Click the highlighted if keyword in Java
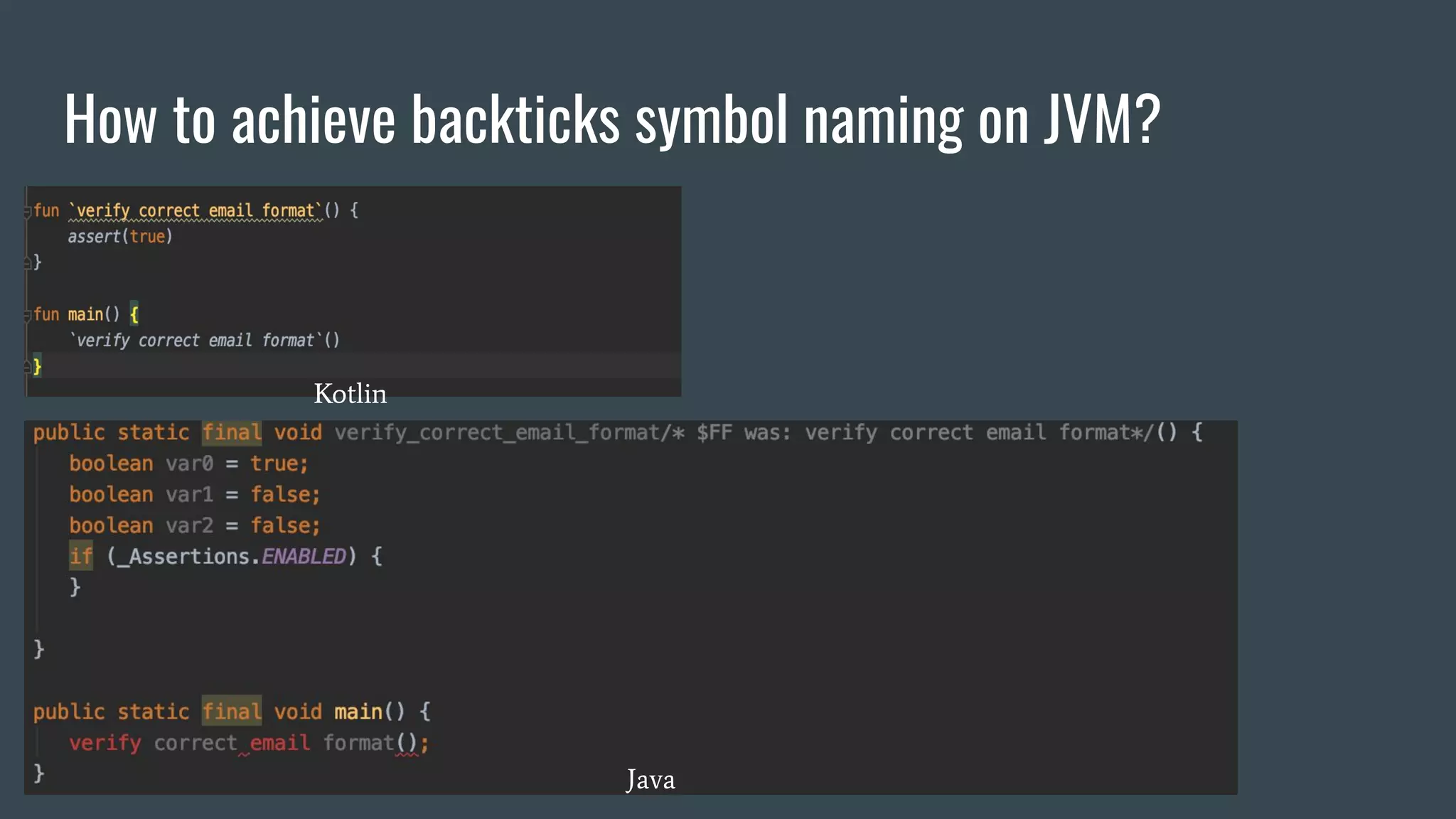Viewport: 1456px width, 819px height. point(81,556)
